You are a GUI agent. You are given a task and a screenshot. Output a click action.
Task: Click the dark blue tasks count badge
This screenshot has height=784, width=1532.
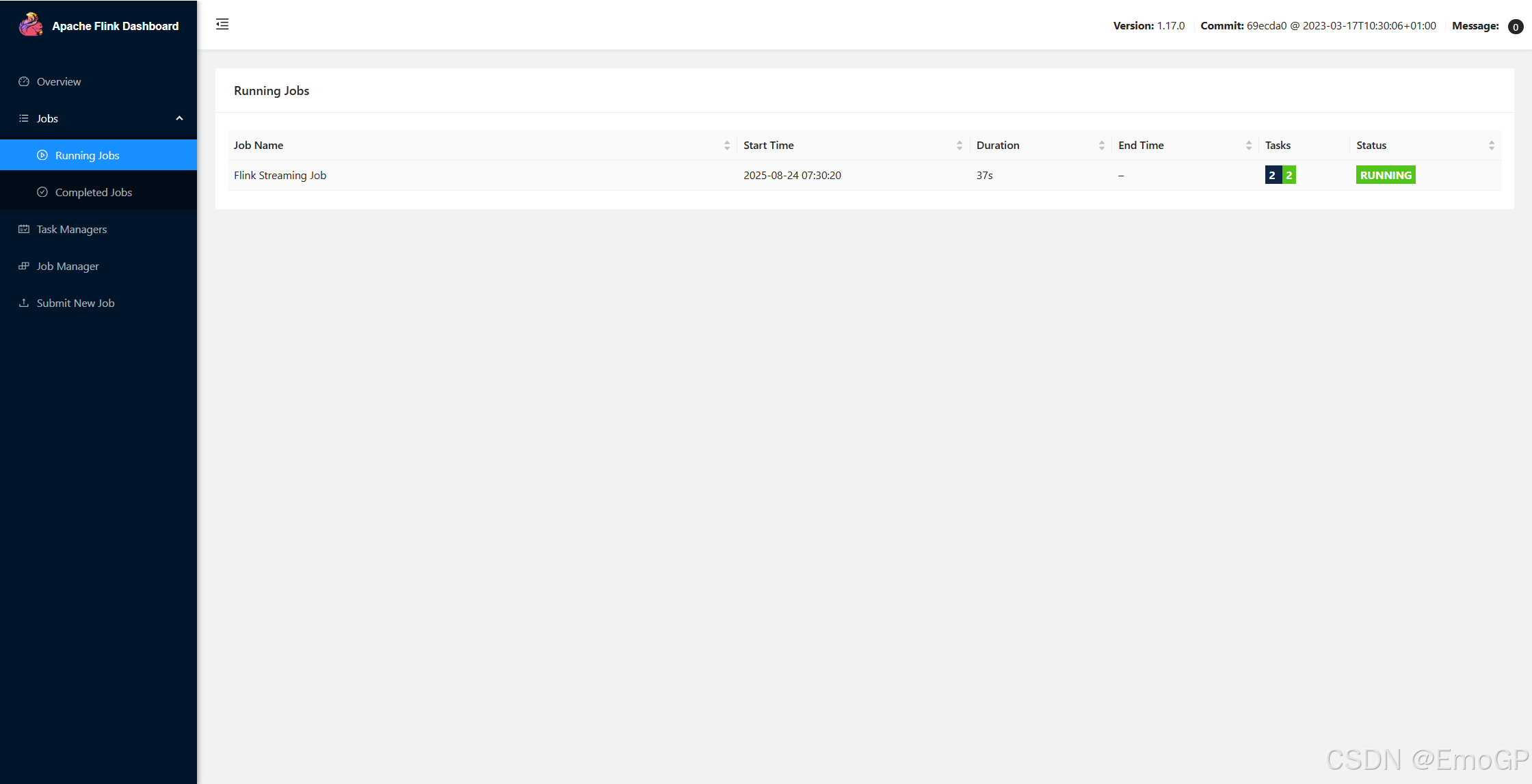(1272, 175)
